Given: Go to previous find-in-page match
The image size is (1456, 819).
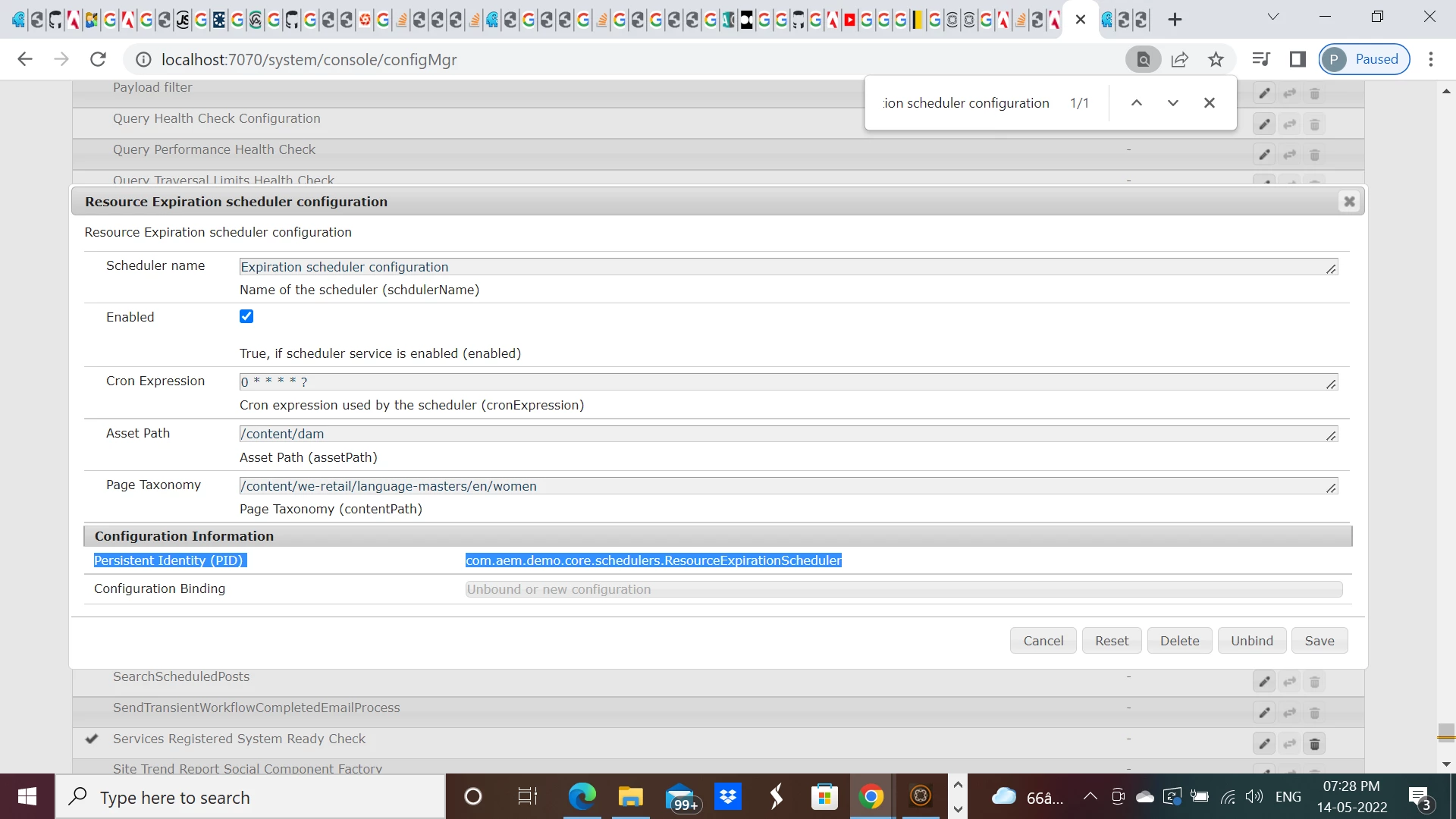Looking at the screenshot, I should click(1136, 103).
